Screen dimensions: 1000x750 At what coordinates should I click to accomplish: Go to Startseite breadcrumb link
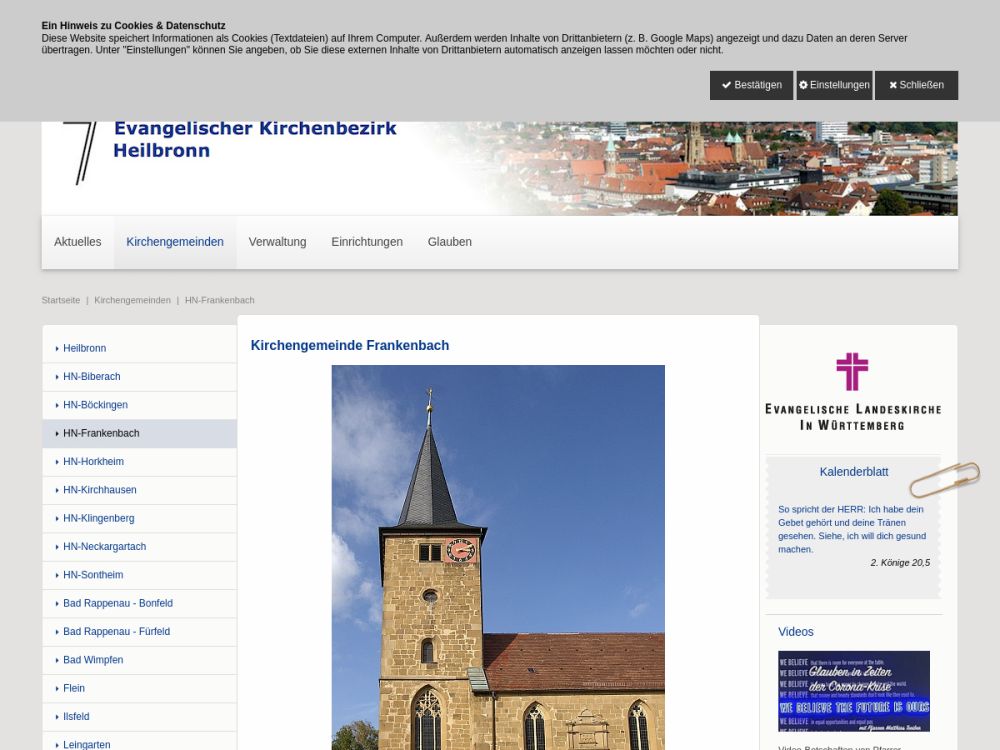(x=61, y=300)
